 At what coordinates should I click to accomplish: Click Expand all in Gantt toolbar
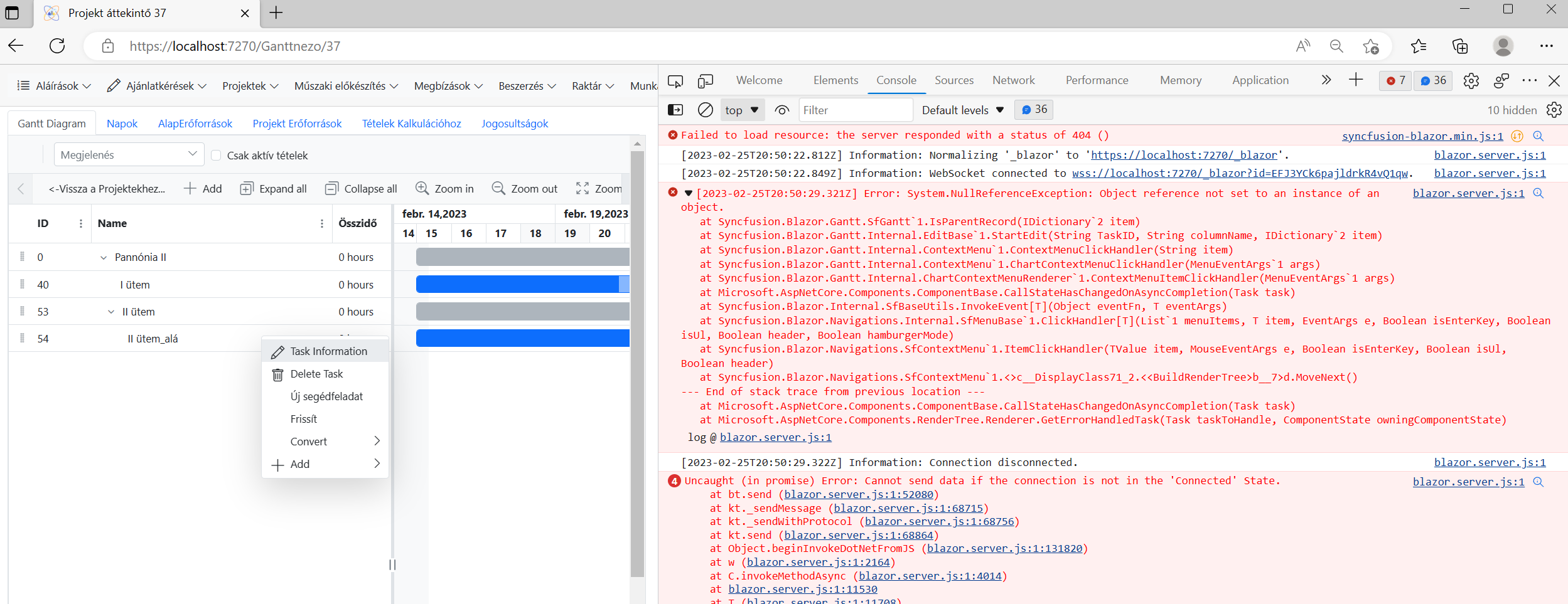click(274, 189)
